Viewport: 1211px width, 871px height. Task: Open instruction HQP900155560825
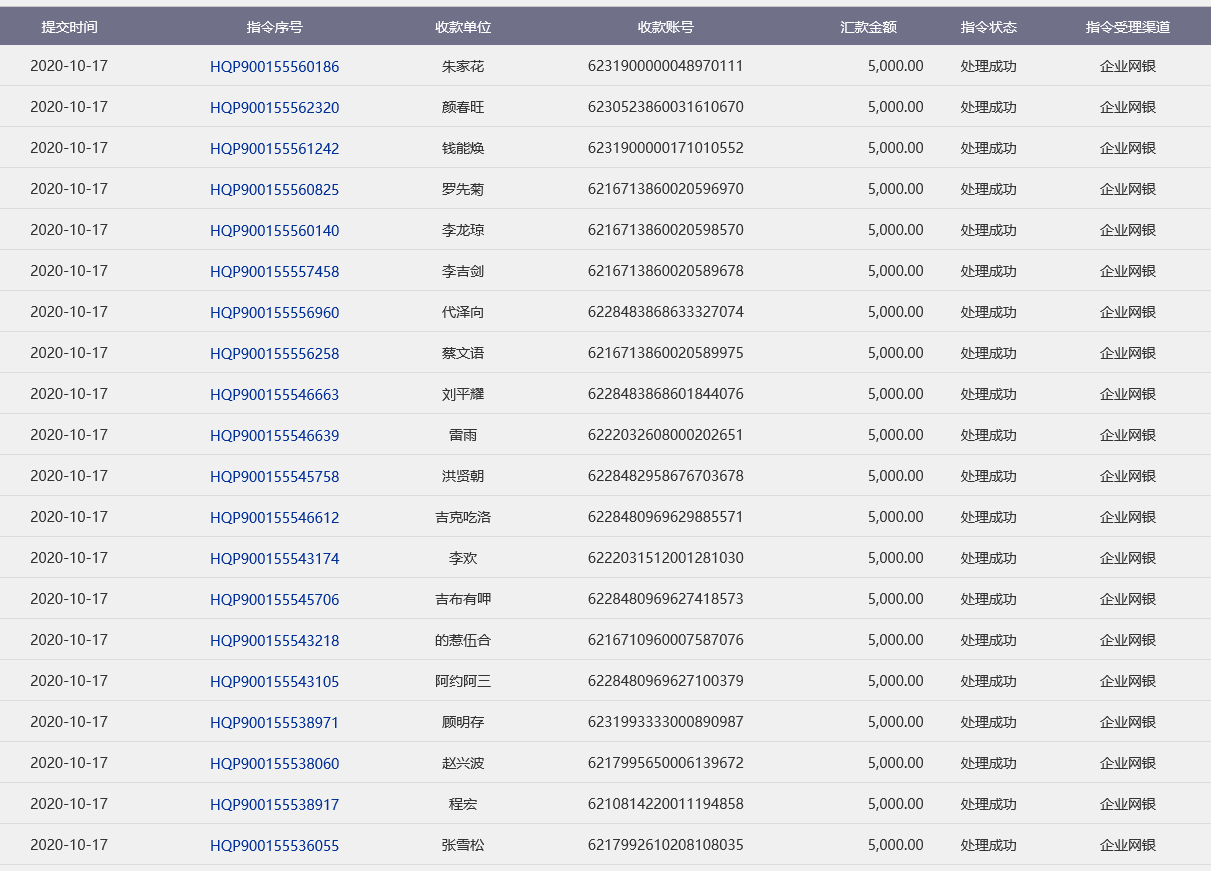[x=274, y=190]
